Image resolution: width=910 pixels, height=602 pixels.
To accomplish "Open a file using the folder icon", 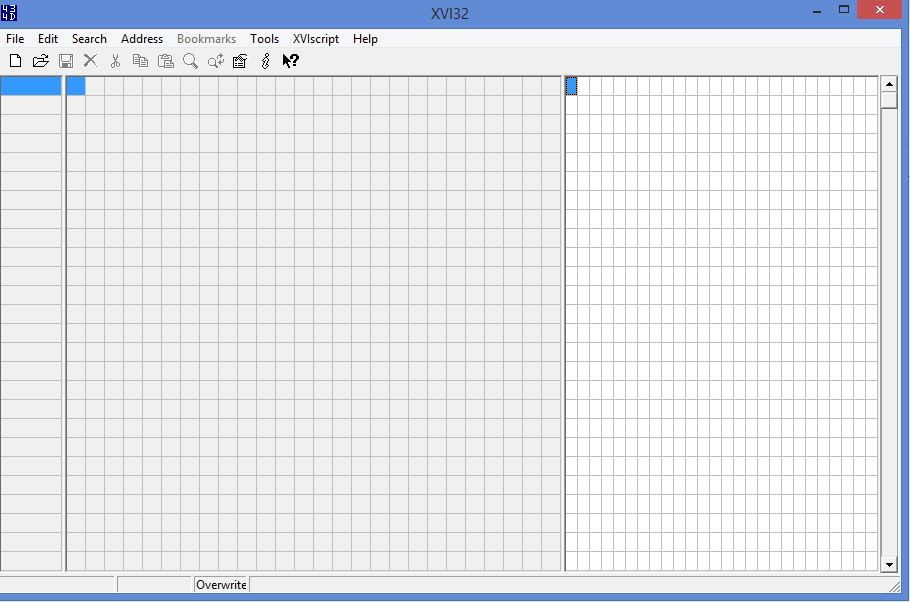I will pyautogui.click(x=41, y=61).
